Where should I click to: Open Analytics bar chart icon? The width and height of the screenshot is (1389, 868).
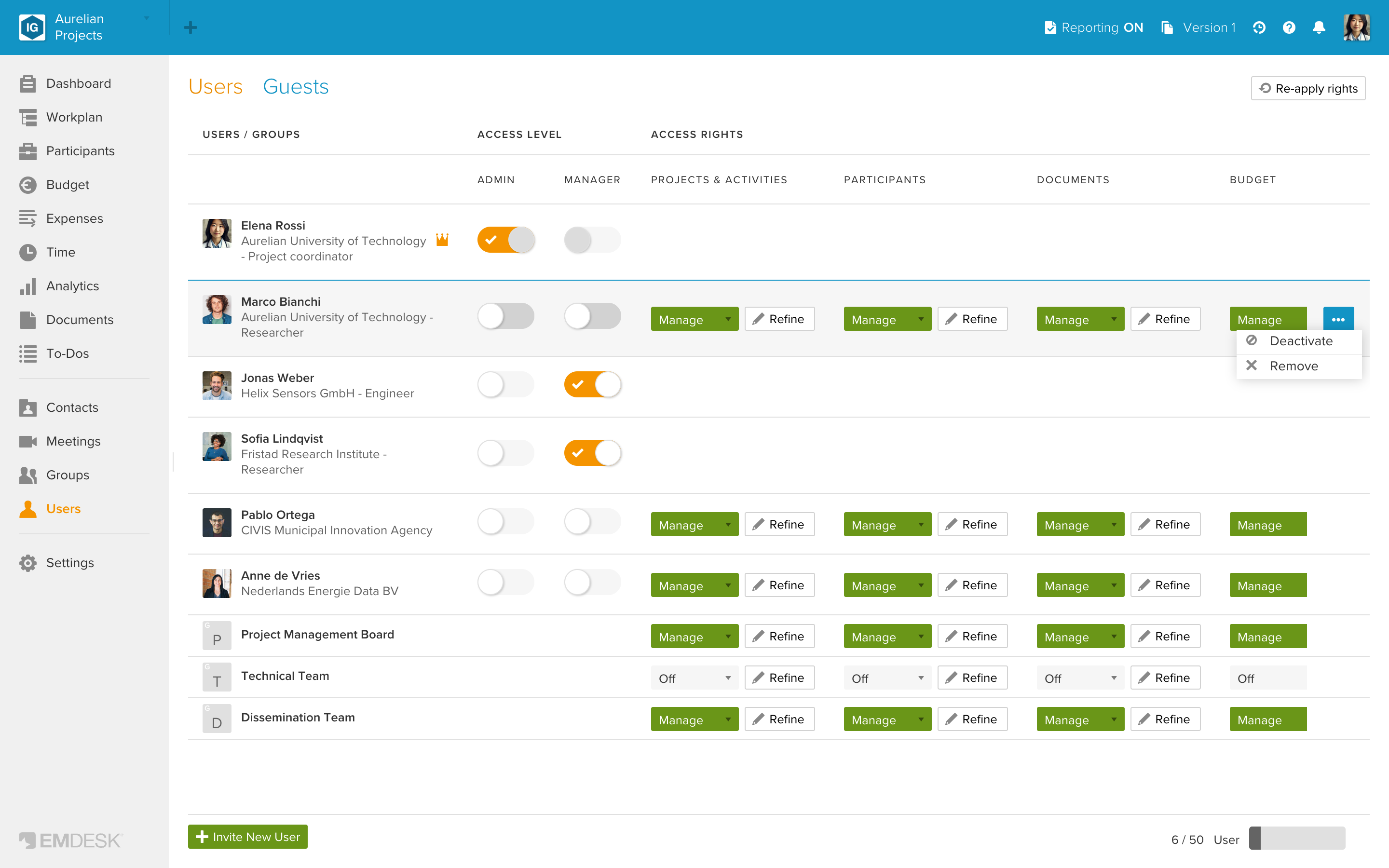point(27,286)
